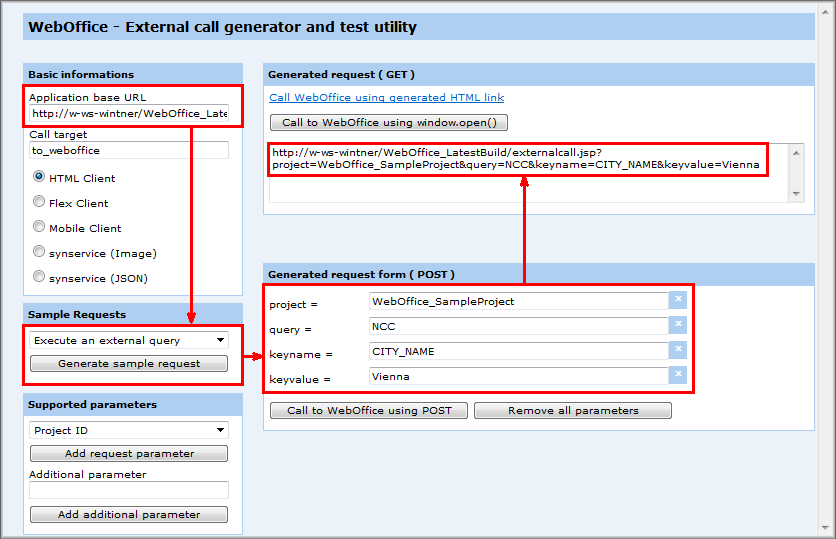Image resolution: width=836 pixels, height=539 pixels.
Task: Click Add additional parameter button
Action: pyautogui.click(x=129, y=514)
